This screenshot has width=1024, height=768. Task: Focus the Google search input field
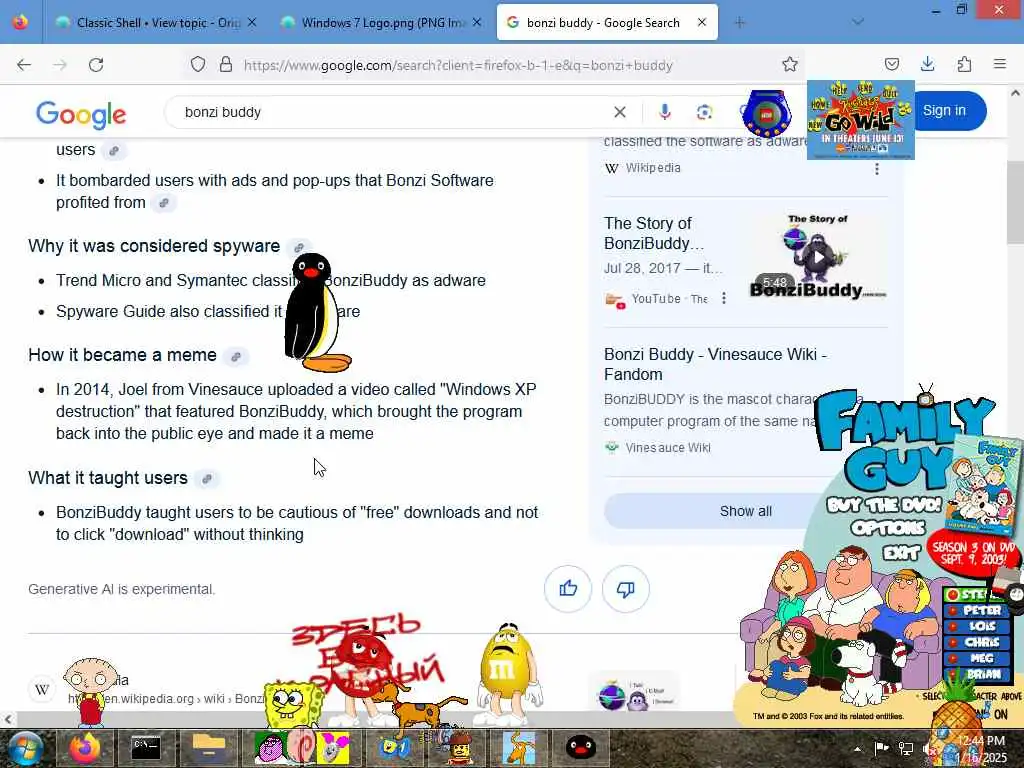pos(392,112)
